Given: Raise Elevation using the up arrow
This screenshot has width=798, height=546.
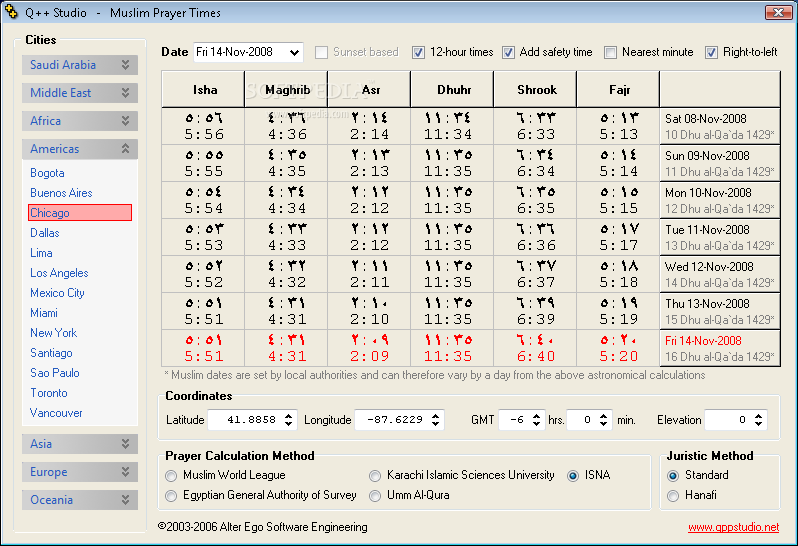Looking at the screenshot, I should (x=758, y=416).
